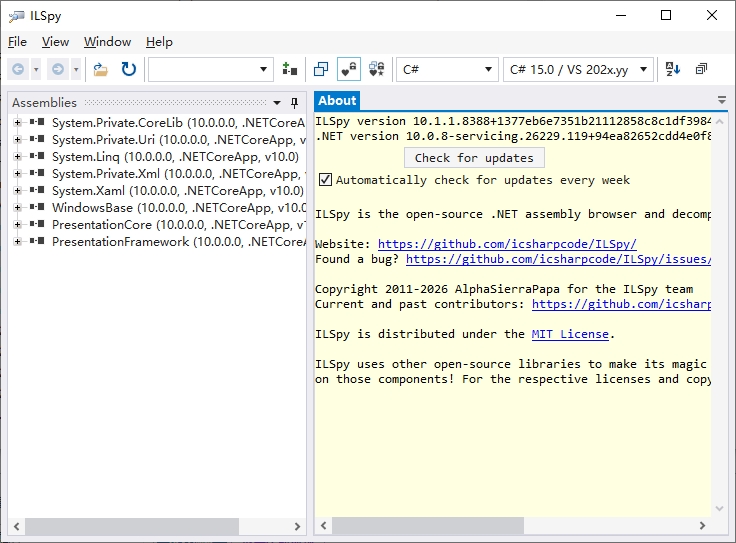The height and width of the screenshot is (543, 736).
Task: Open the Window menu
Action: pos(107,42)
